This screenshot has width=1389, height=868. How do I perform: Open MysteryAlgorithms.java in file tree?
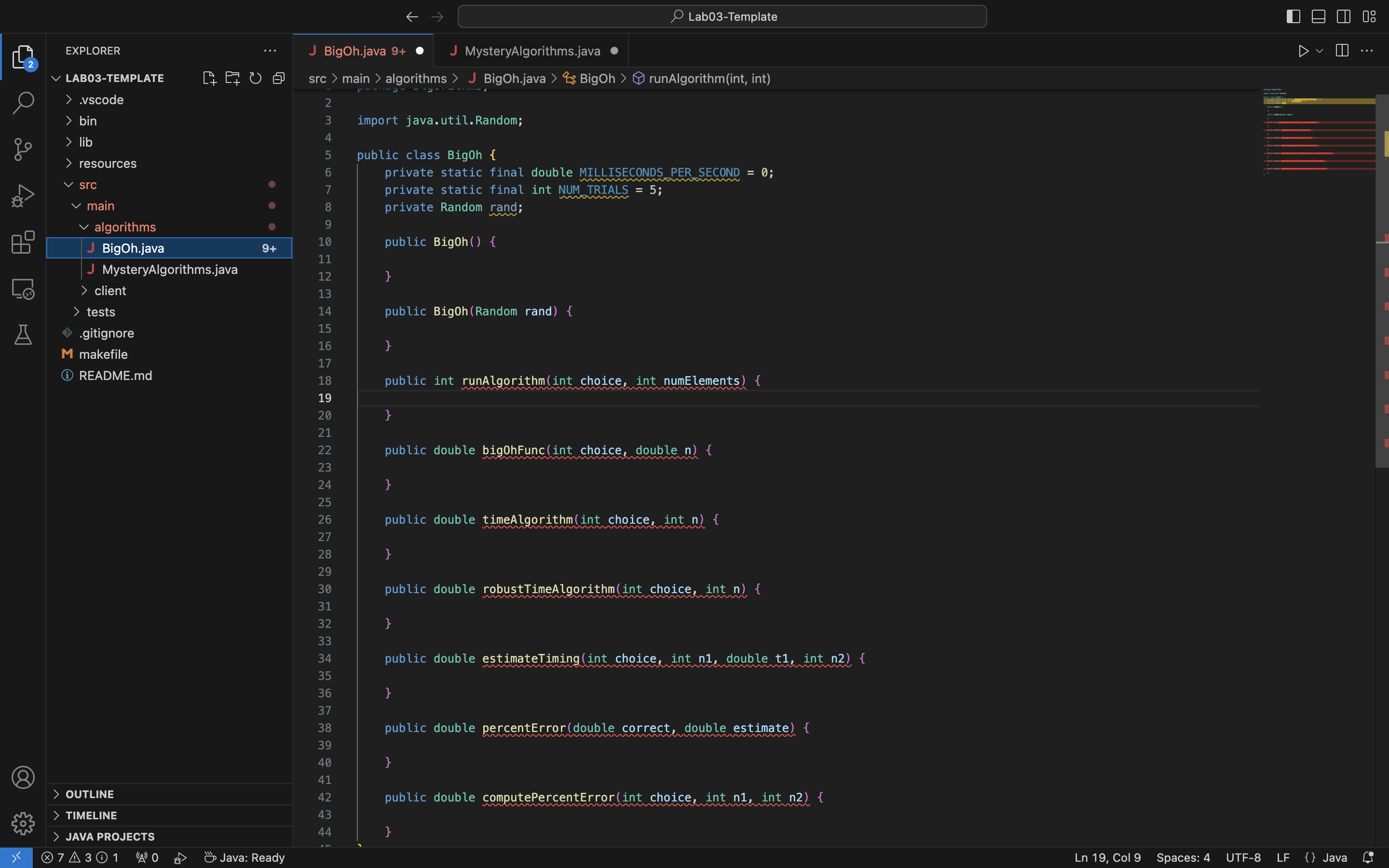click(x=169, y=269)
